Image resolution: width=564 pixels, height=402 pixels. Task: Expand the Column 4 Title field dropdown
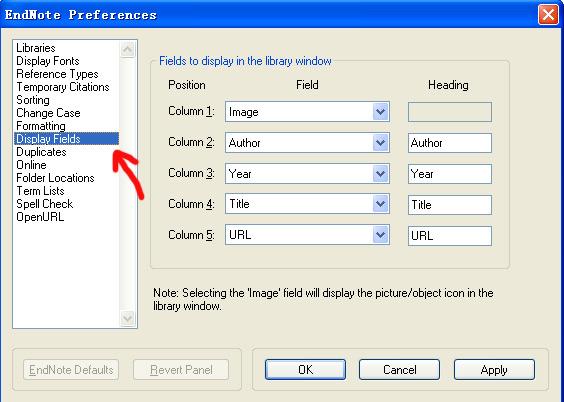381,204
